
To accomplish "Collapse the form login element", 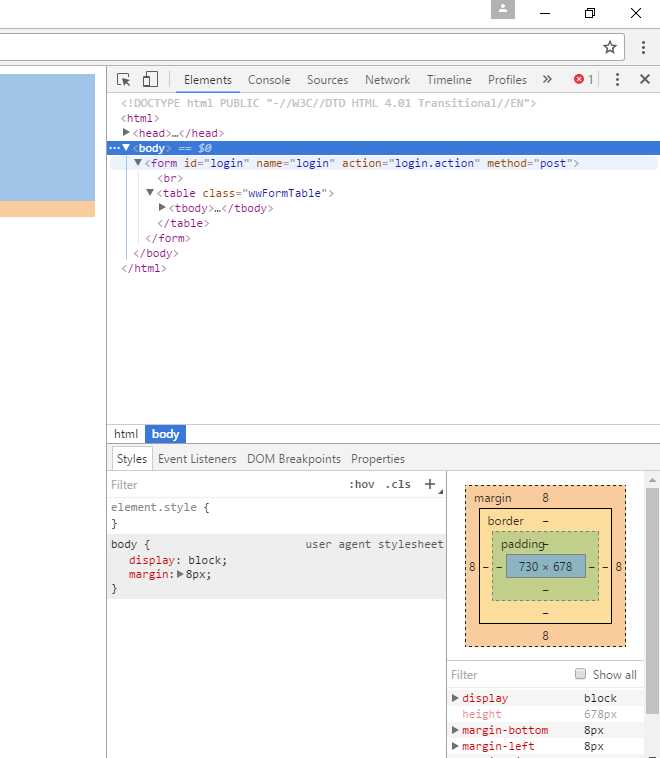I will [x=138, y=163].
